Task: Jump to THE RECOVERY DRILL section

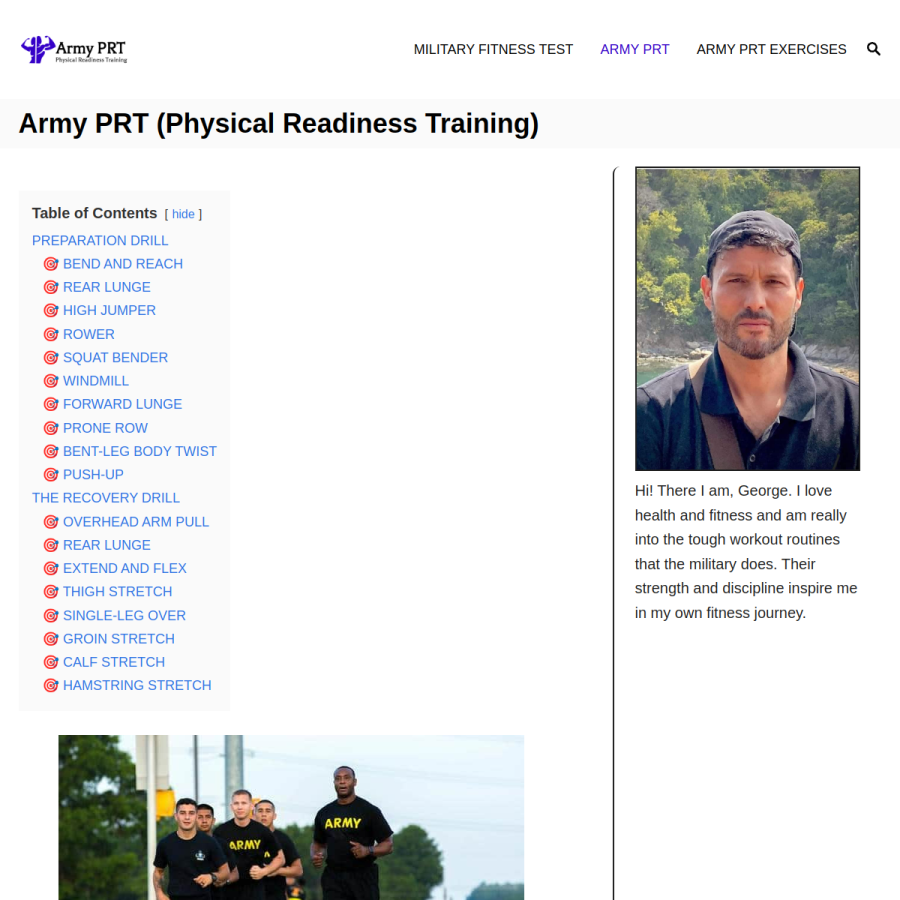Action: click(106, 498)
